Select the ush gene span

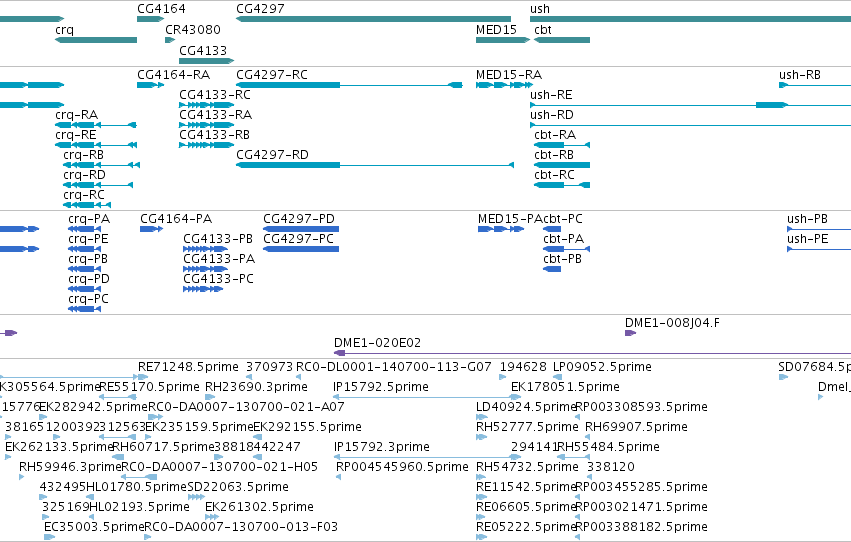click(690, 19)
